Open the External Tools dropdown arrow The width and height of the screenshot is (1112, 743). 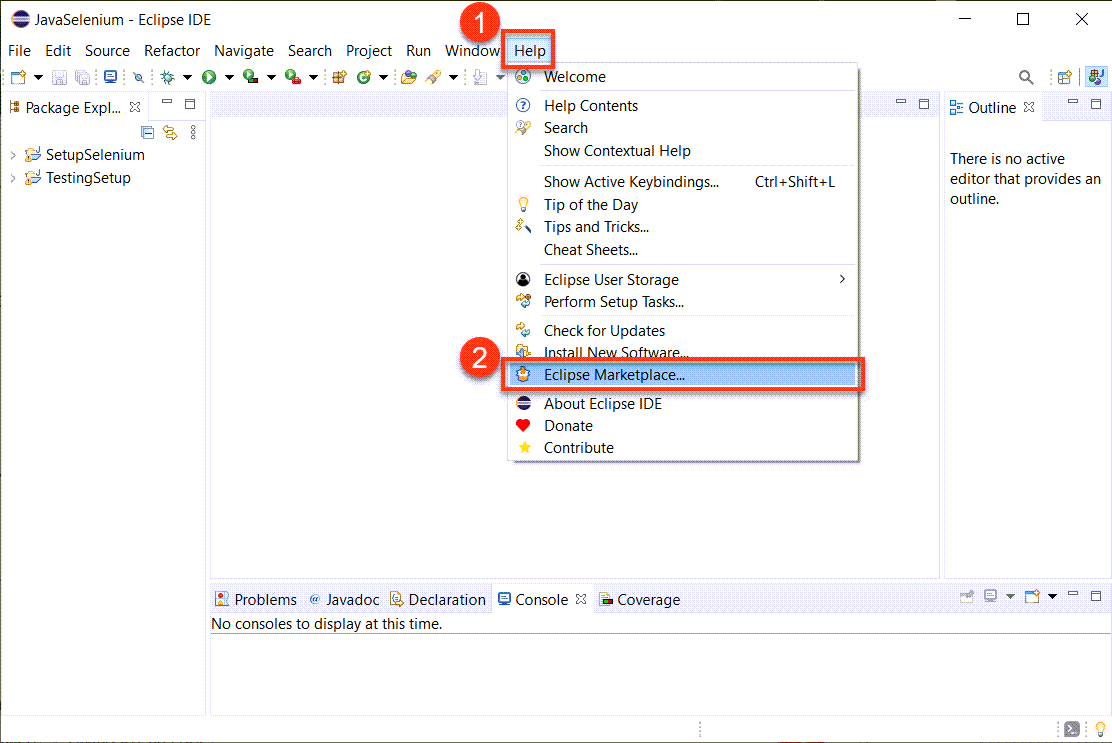(313, 77)
